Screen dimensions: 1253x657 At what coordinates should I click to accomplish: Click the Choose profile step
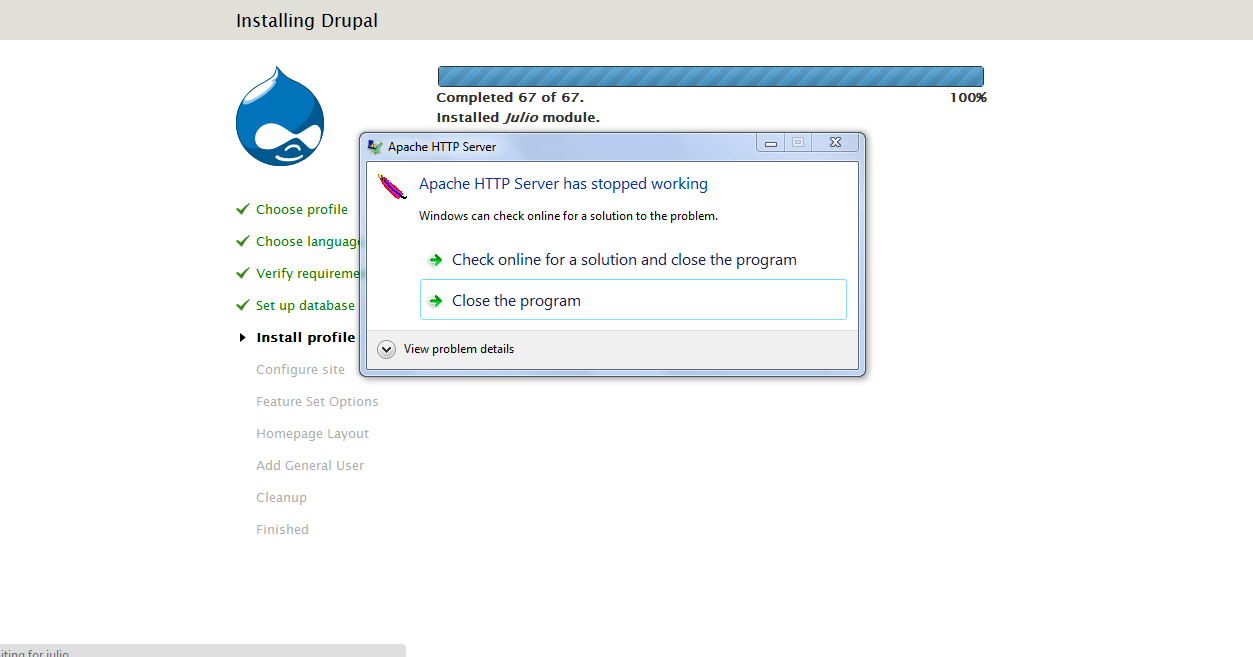[x=302, y=209]
